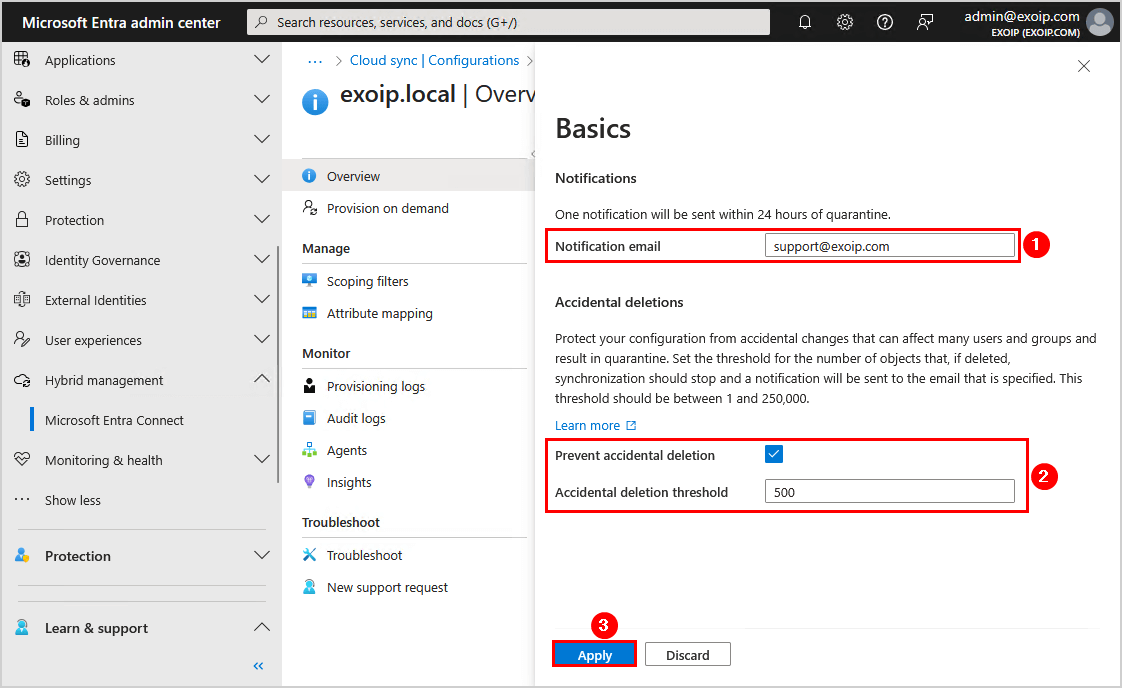Select the Overview menu item
1122x688 pixels.
409,175
